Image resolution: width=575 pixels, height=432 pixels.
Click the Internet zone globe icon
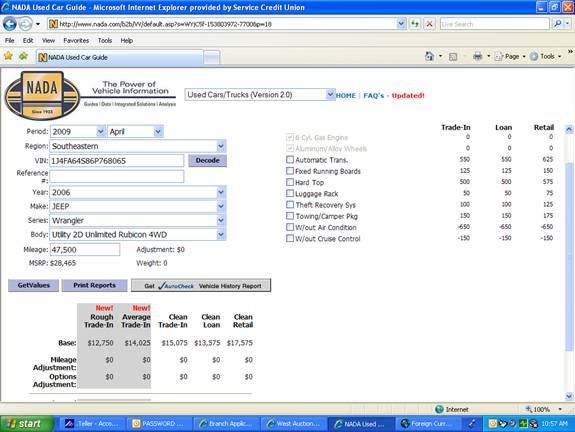tap(439, 409)
